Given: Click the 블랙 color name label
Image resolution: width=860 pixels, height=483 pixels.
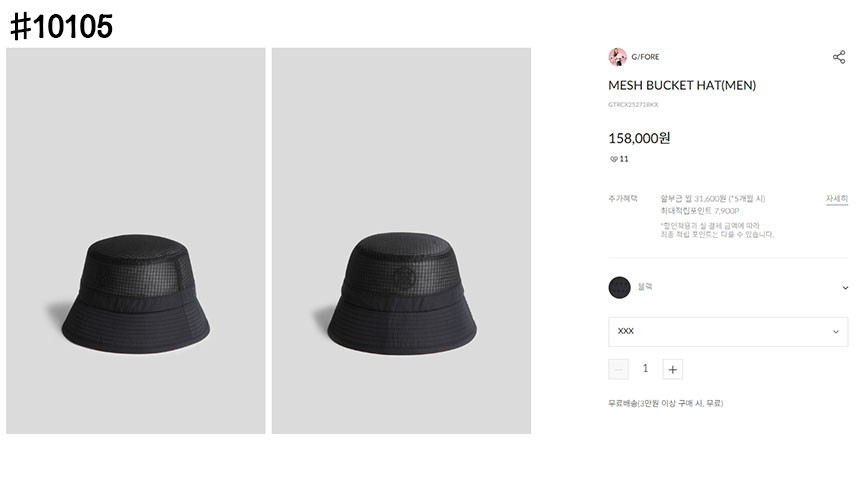Looking at the screenshot, I should click(x=645, y=287).
